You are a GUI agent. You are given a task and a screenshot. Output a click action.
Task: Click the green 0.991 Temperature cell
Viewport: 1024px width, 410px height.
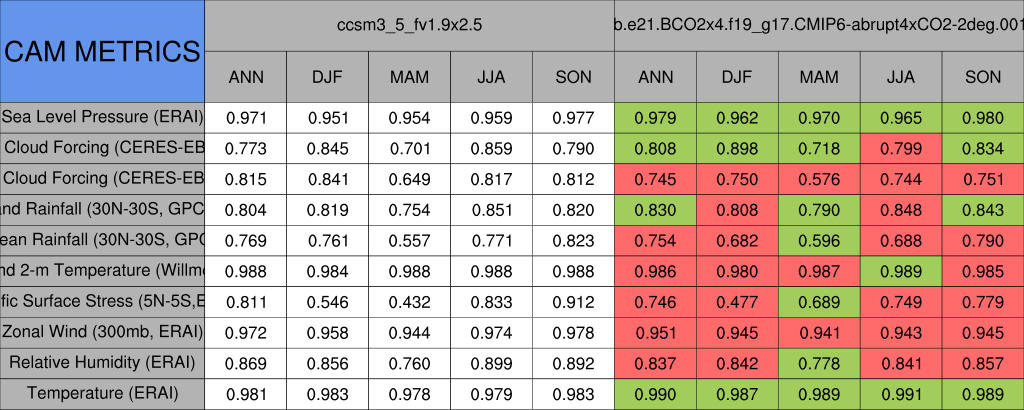click(x=901, y=393)
